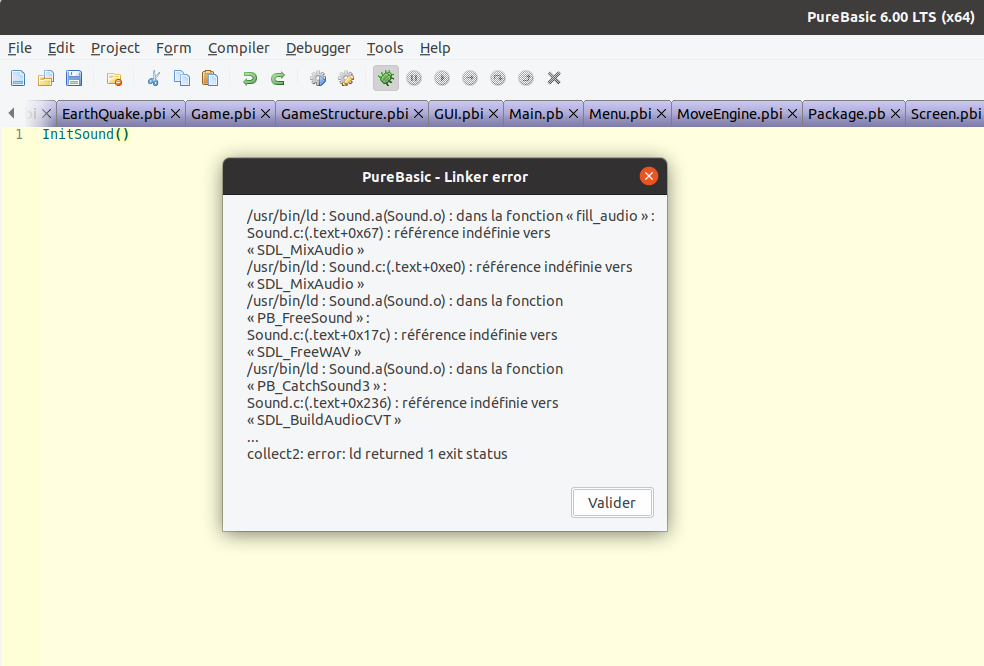The height and width of the screenshot is (666, 984).
Task: Close the EarthQuake.pbi tab
Action: coord(176,114)
